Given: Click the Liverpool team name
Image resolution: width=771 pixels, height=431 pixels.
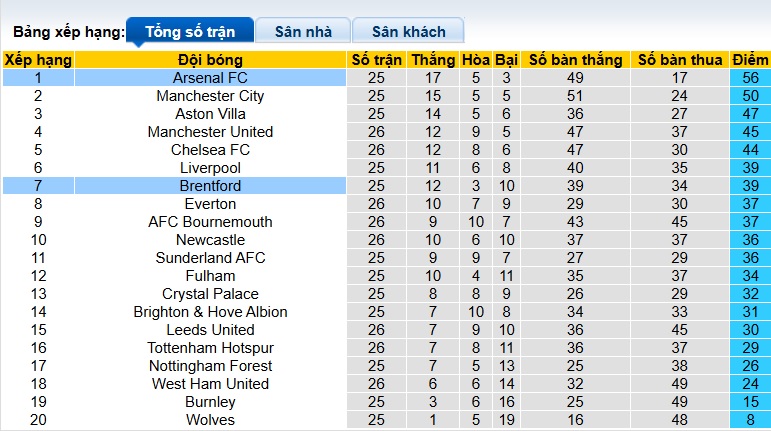Looking at the screenshot, I should (210, 168).
